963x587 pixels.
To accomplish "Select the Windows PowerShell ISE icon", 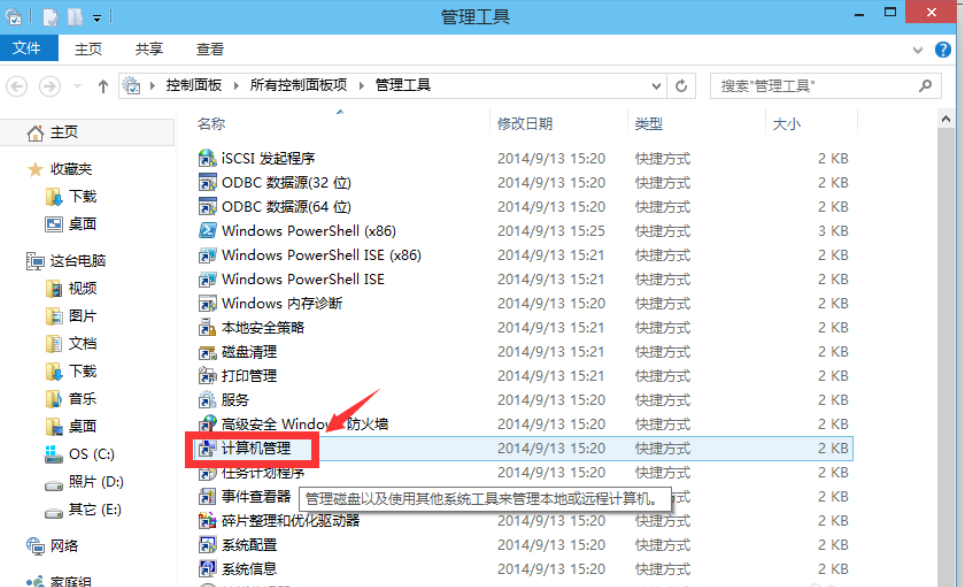I will (208, 279).
